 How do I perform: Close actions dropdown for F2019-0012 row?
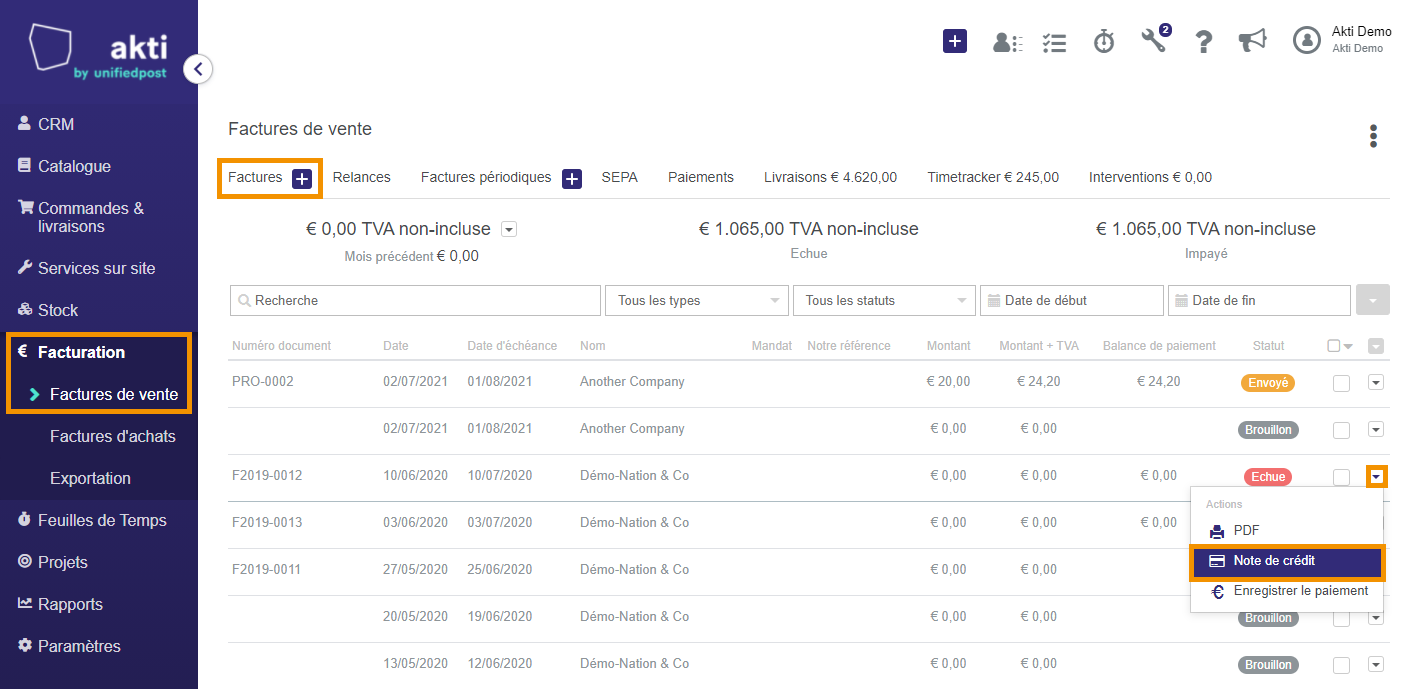coord(1377,477)
